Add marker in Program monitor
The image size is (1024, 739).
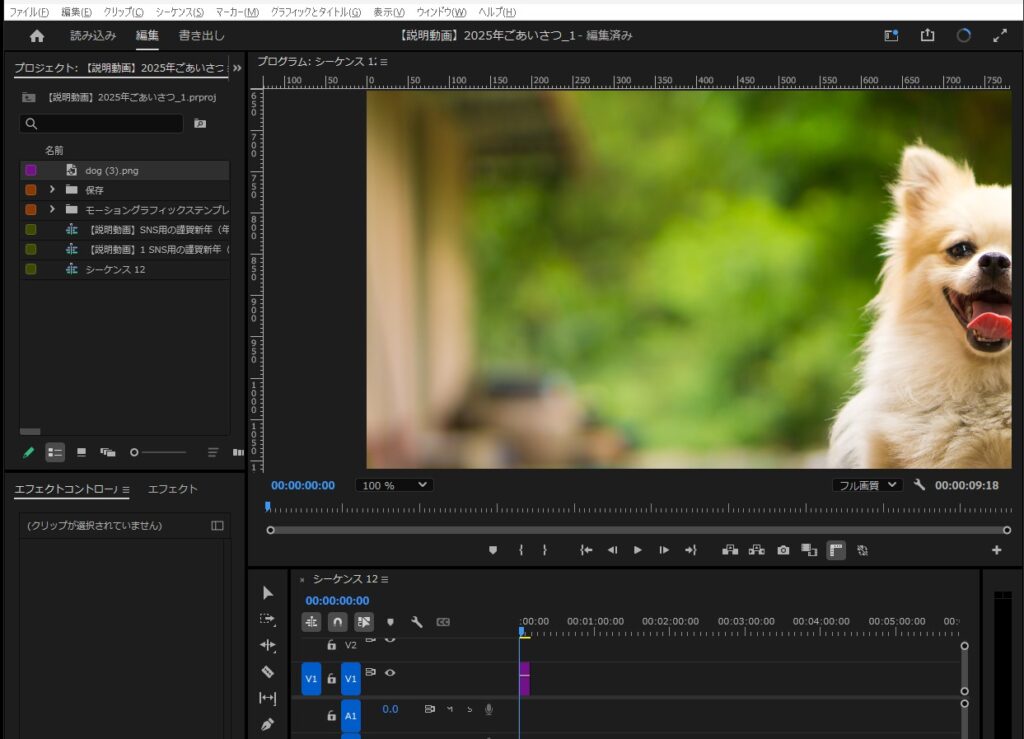pyautogui.click(x=493, y=550)
